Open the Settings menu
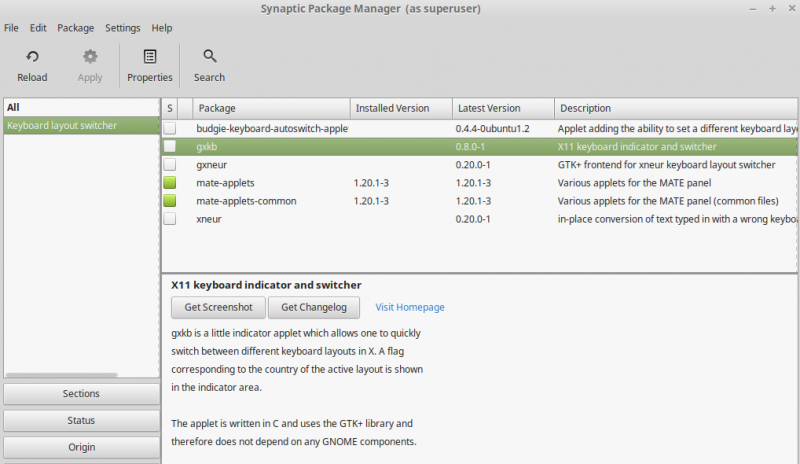 pyautogui.click(x=122, y=28)
